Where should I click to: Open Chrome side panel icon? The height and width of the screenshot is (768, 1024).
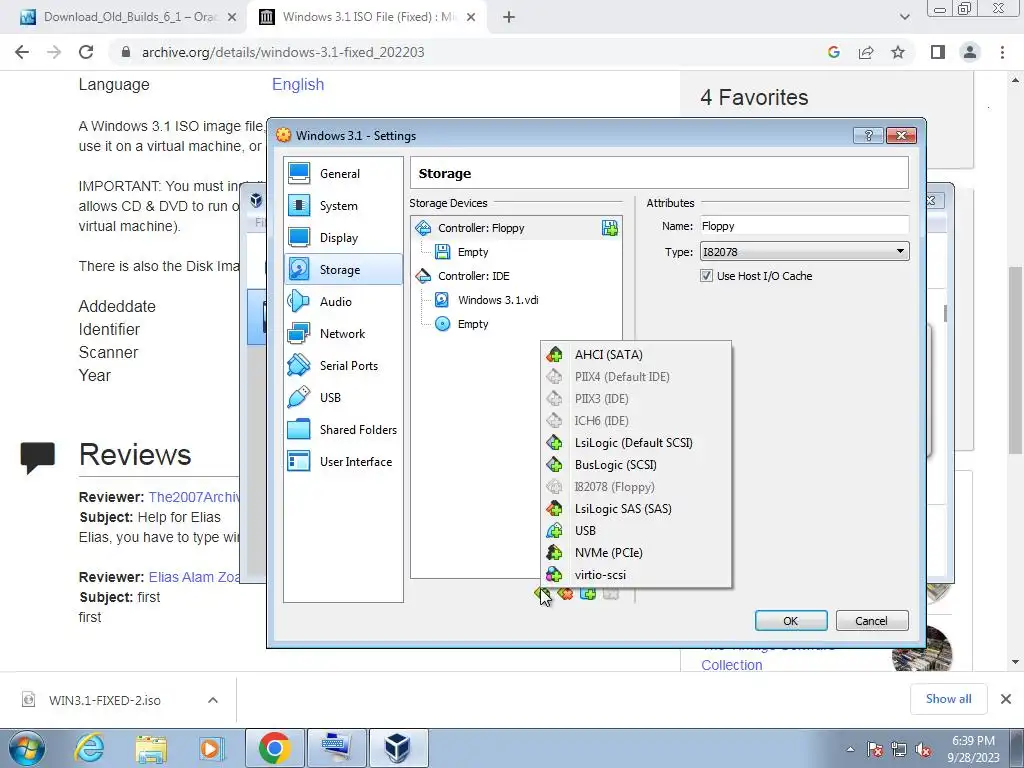938,52
